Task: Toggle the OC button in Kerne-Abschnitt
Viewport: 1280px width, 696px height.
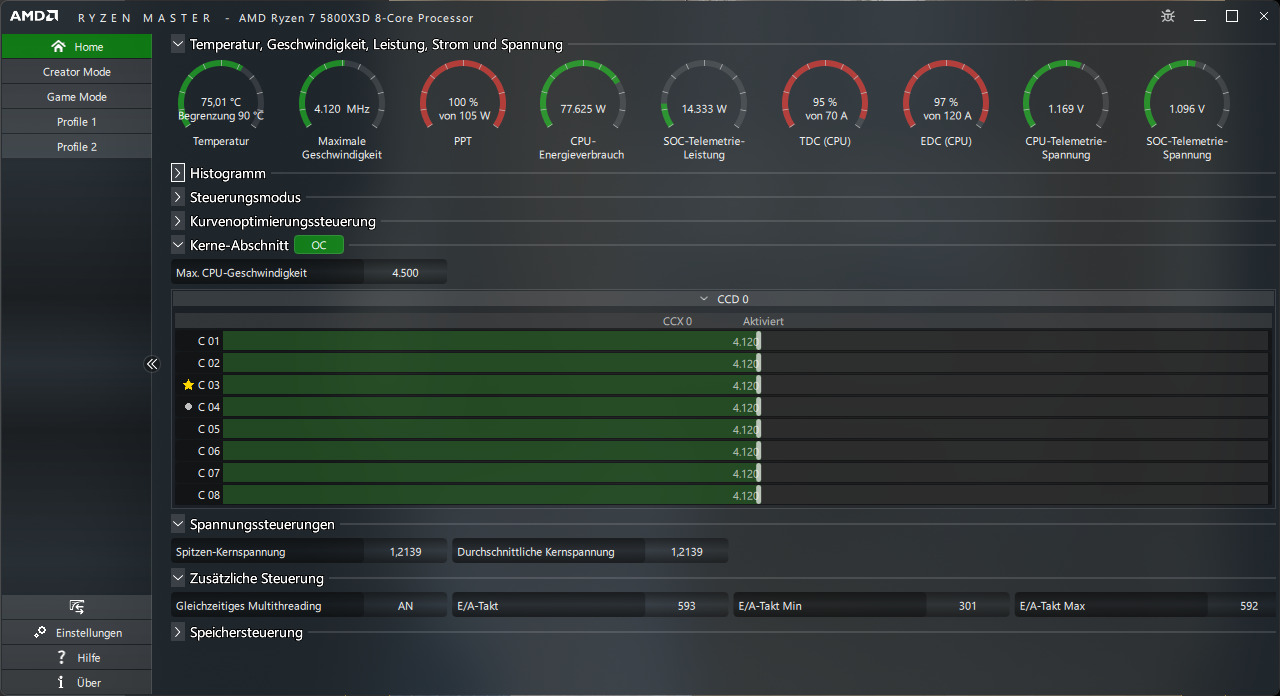Action: [319, 245]
